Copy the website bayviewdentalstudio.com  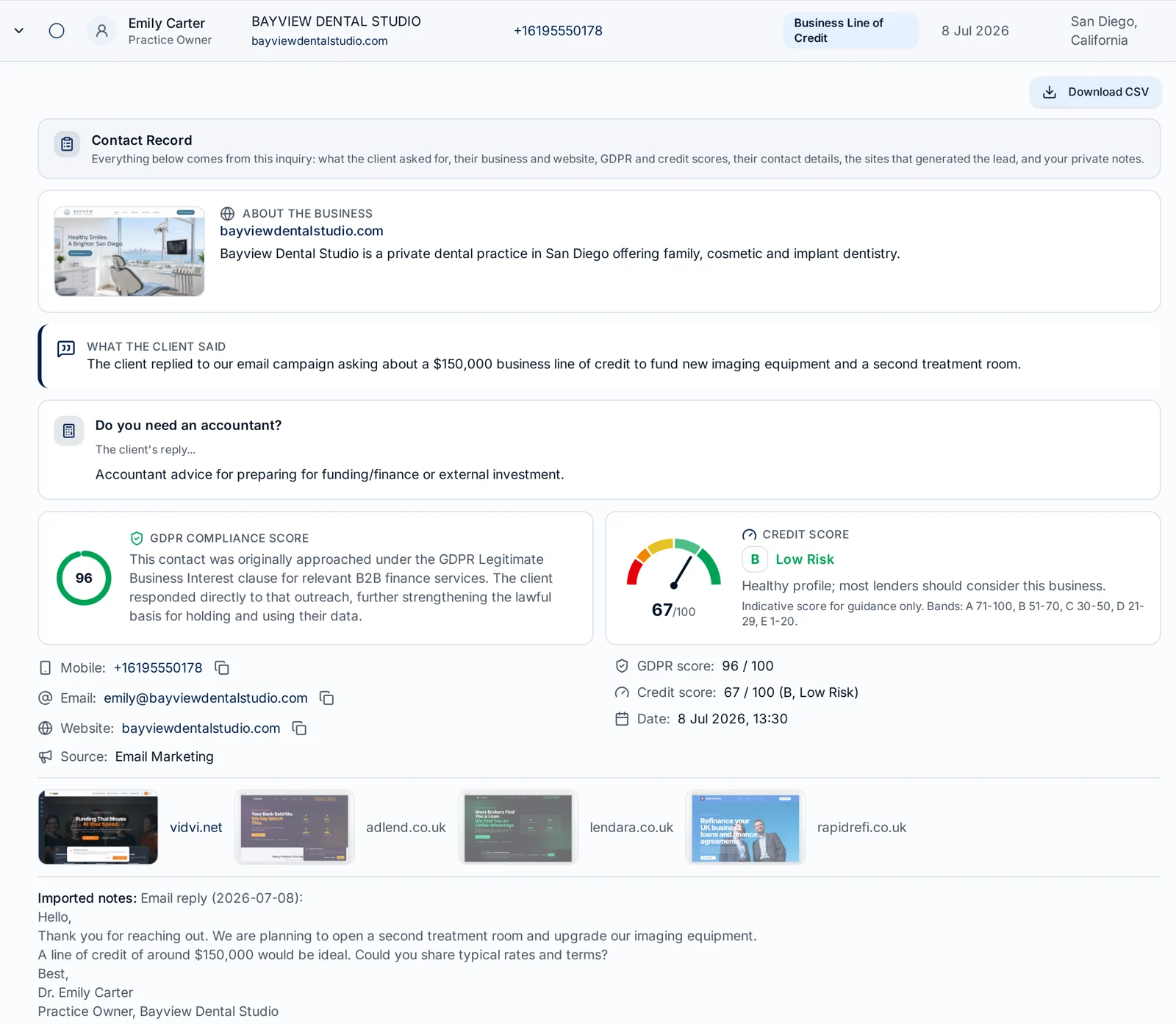coord(299,728)
